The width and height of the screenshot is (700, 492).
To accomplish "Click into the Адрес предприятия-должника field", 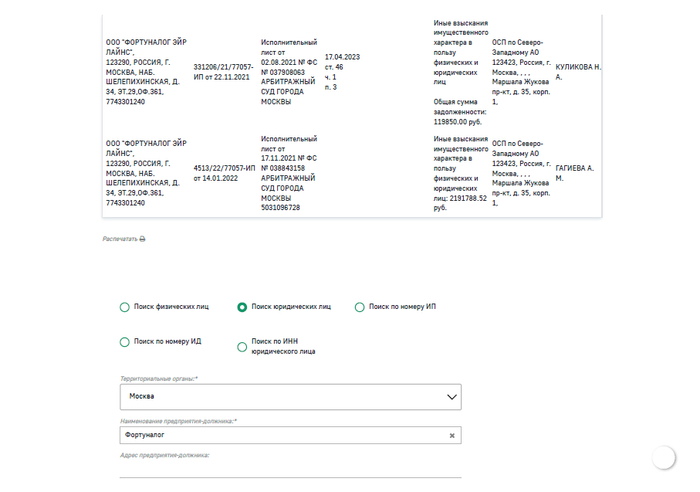I will click(290, 470).
